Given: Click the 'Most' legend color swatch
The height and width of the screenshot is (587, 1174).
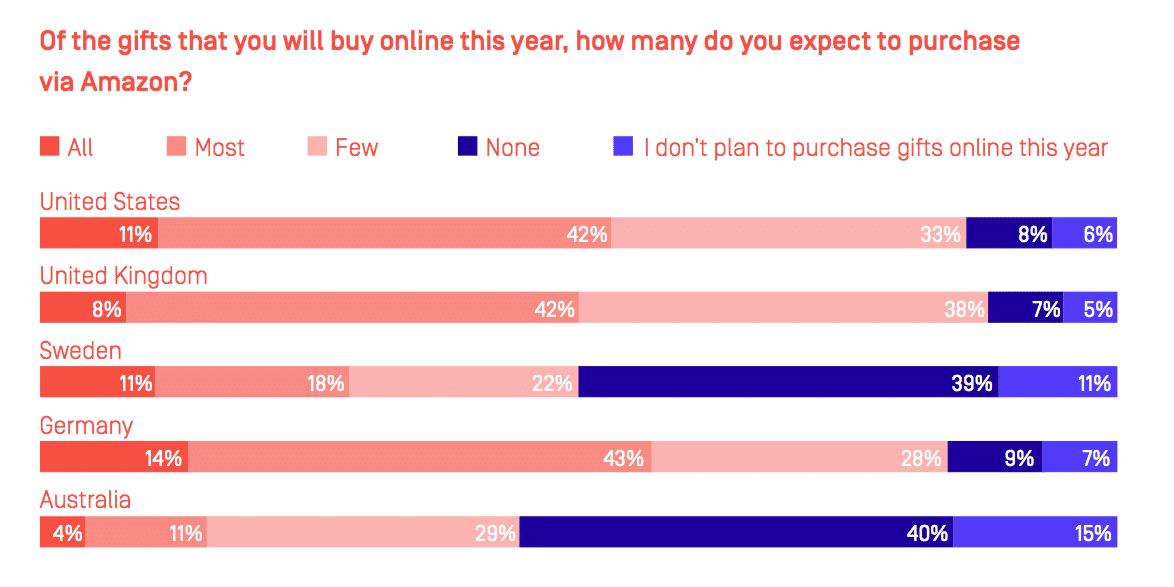Looking at the screenshot, I should click(x=176, y=147).
